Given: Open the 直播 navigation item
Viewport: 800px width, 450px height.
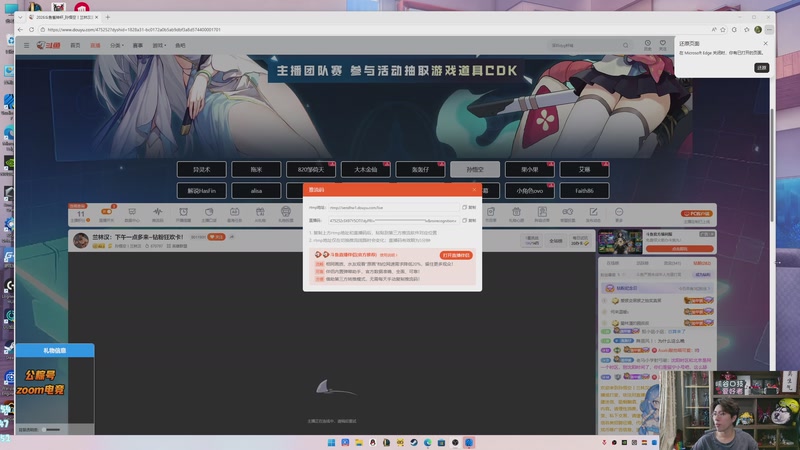Looking at the screenshot, I should 95,45.
